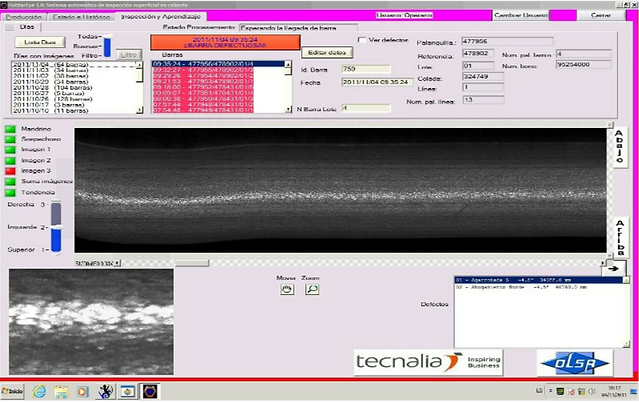This screenshot has height=402, width=639.
Task: Switch to the Producción tab
Action: click(24, 17)
